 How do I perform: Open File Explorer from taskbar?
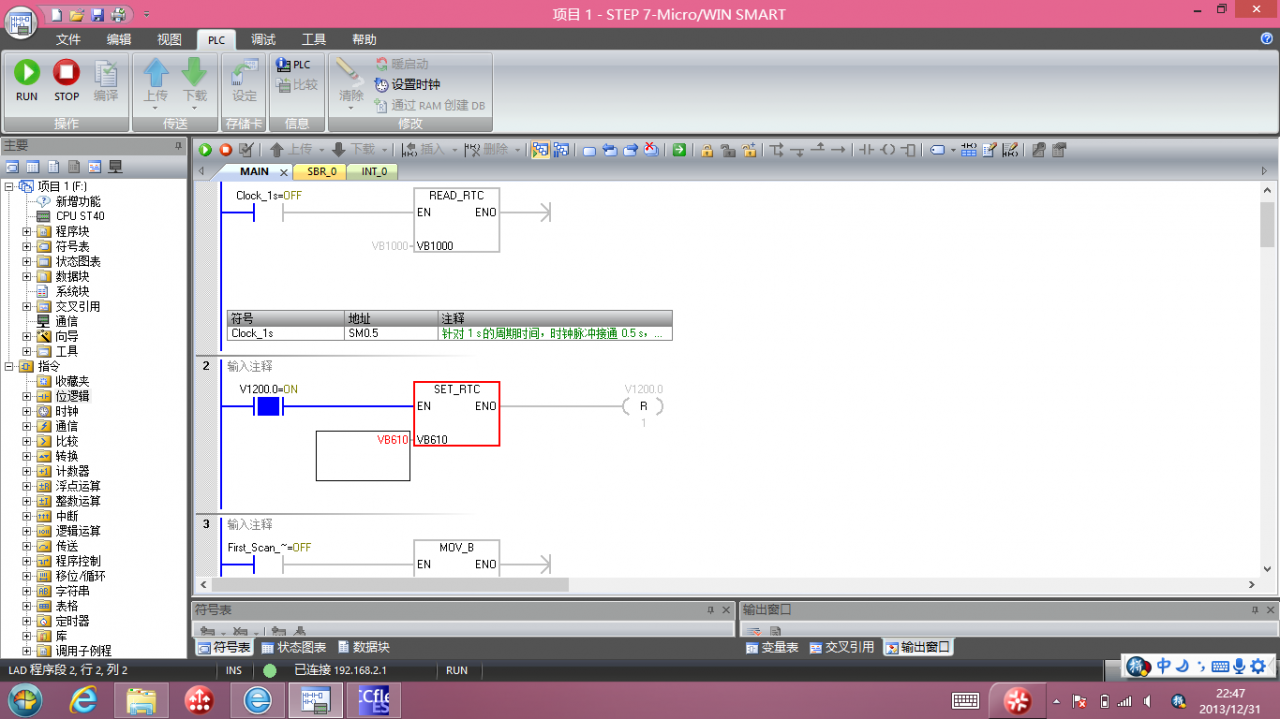click(x=141, y=700)
